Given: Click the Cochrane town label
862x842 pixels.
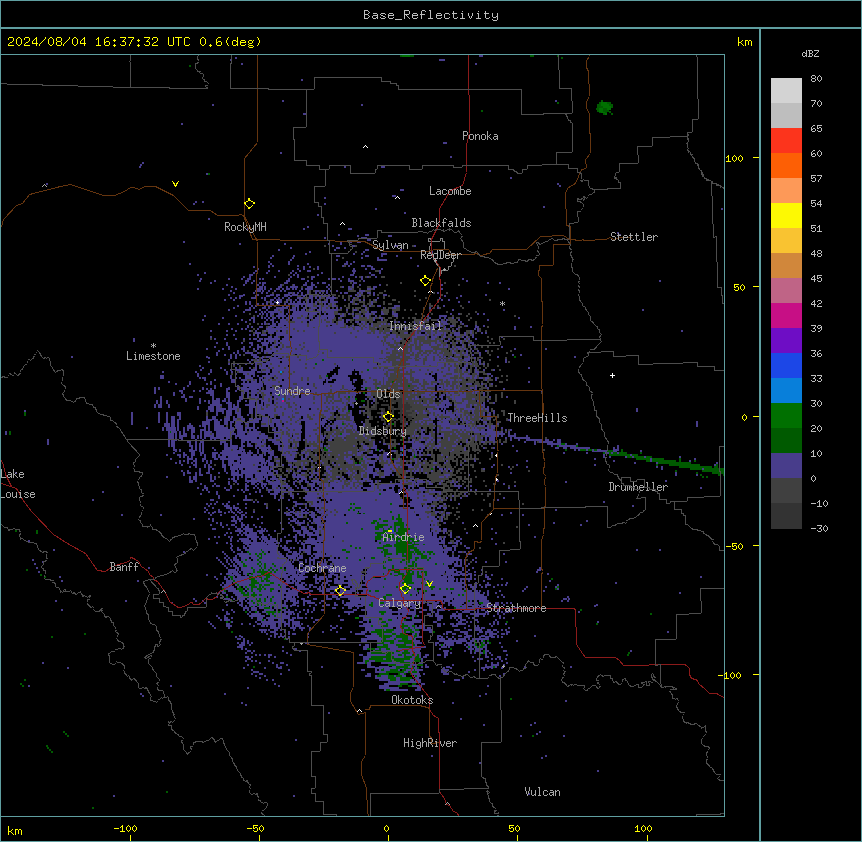Looking at the screenshot, I should [322, 568].
